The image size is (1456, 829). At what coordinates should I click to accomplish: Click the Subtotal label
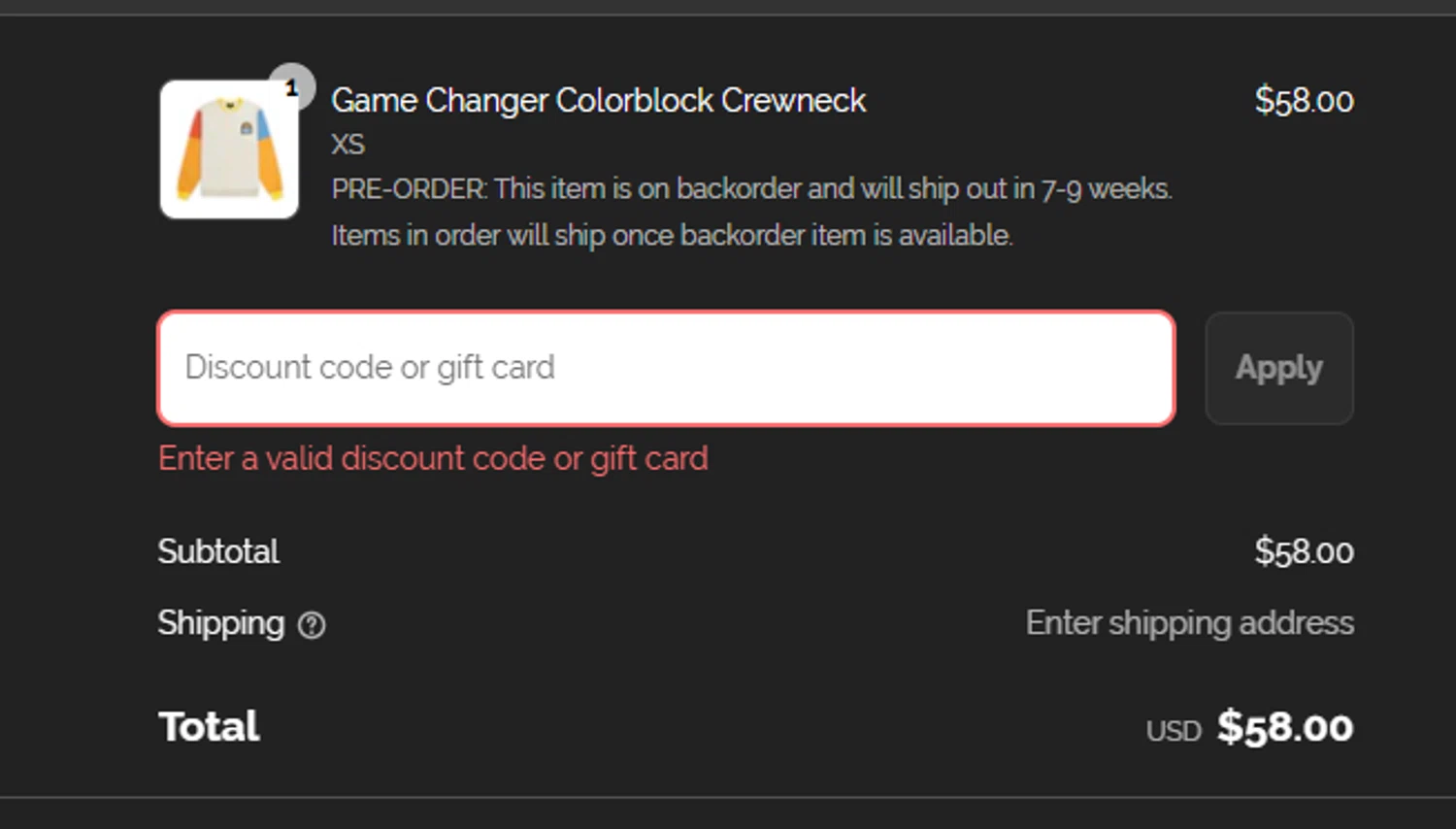pyautogui.click(x=218, y=551)
